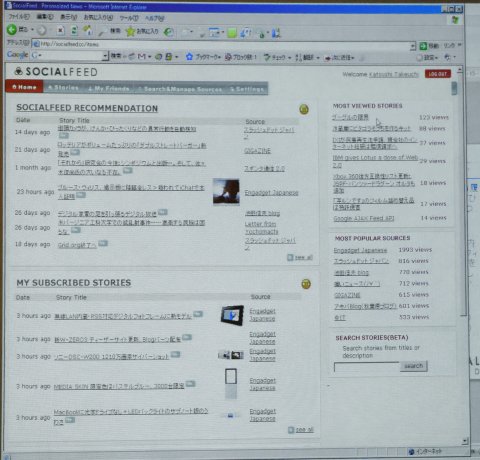Viewport: 480px width, 460px height.
Task: Click the Messenger people icon in toolbar
Action: pyautogui.click(x=276, y=33)
